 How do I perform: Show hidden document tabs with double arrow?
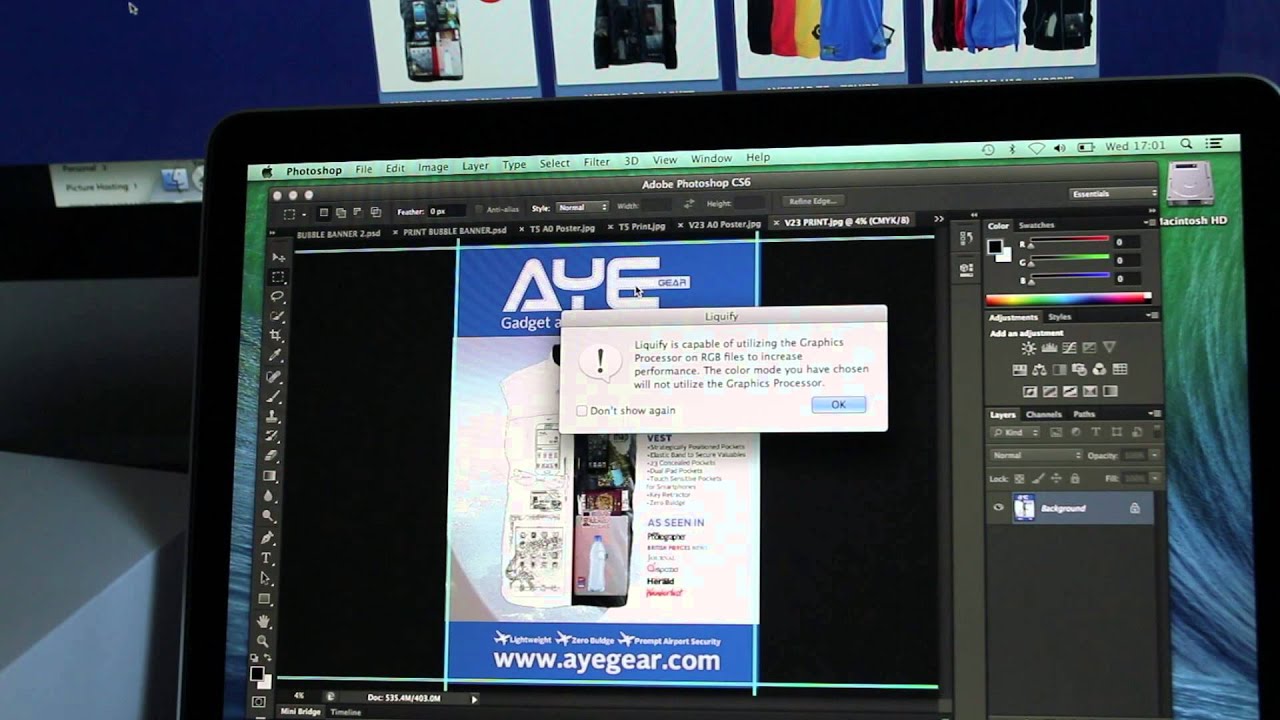[x=939, y=219]
